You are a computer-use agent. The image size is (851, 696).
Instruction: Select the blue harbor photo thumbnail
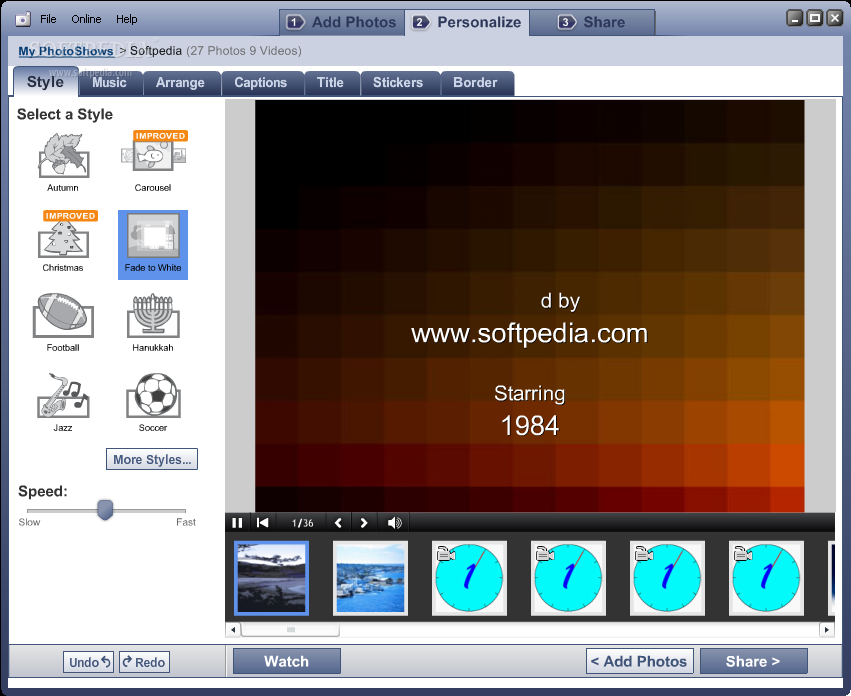tap(371, 578)
